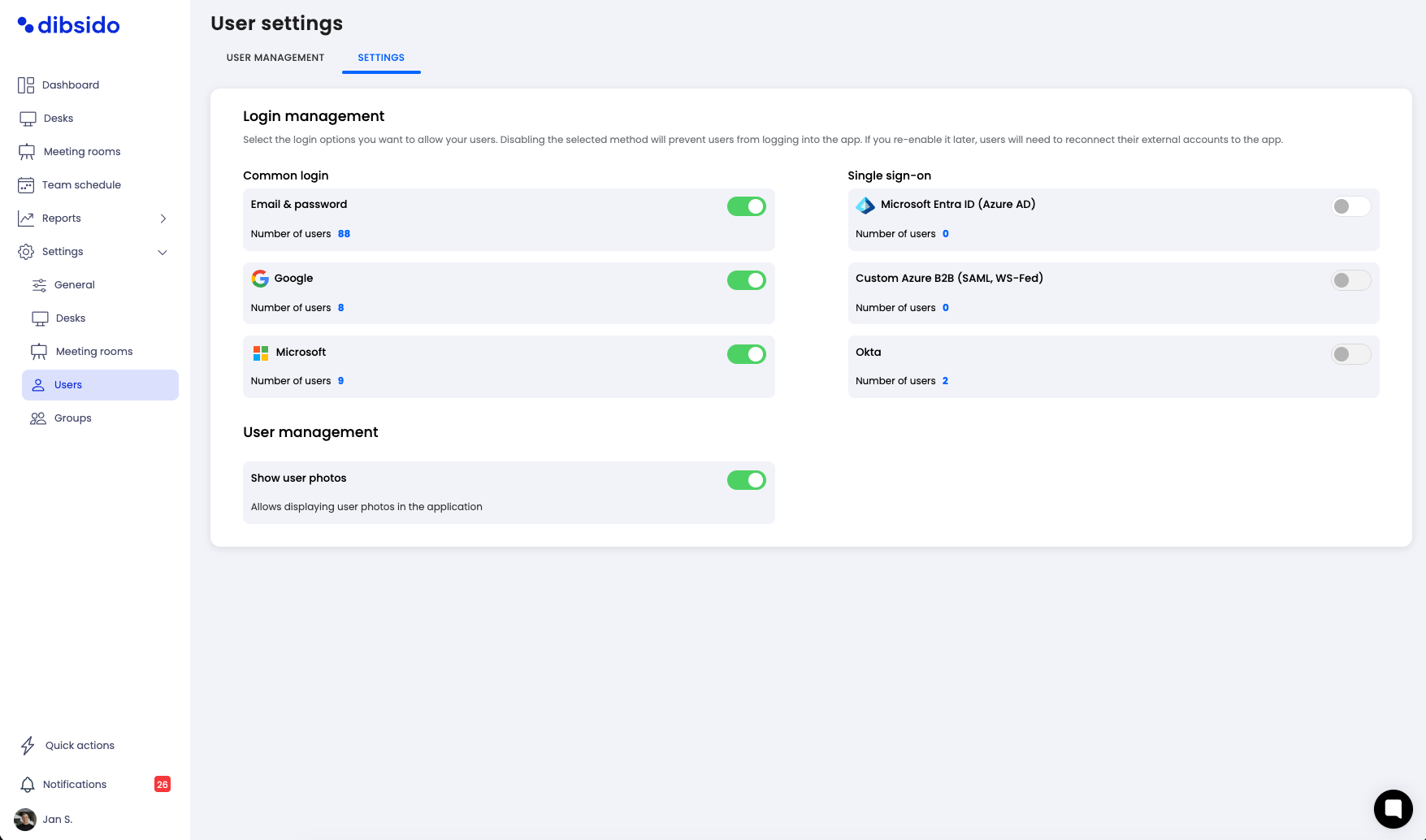Click the Quick actions lightning icon
The height and width of the screenshot is (840, 1426).
[x=28, y=746]
